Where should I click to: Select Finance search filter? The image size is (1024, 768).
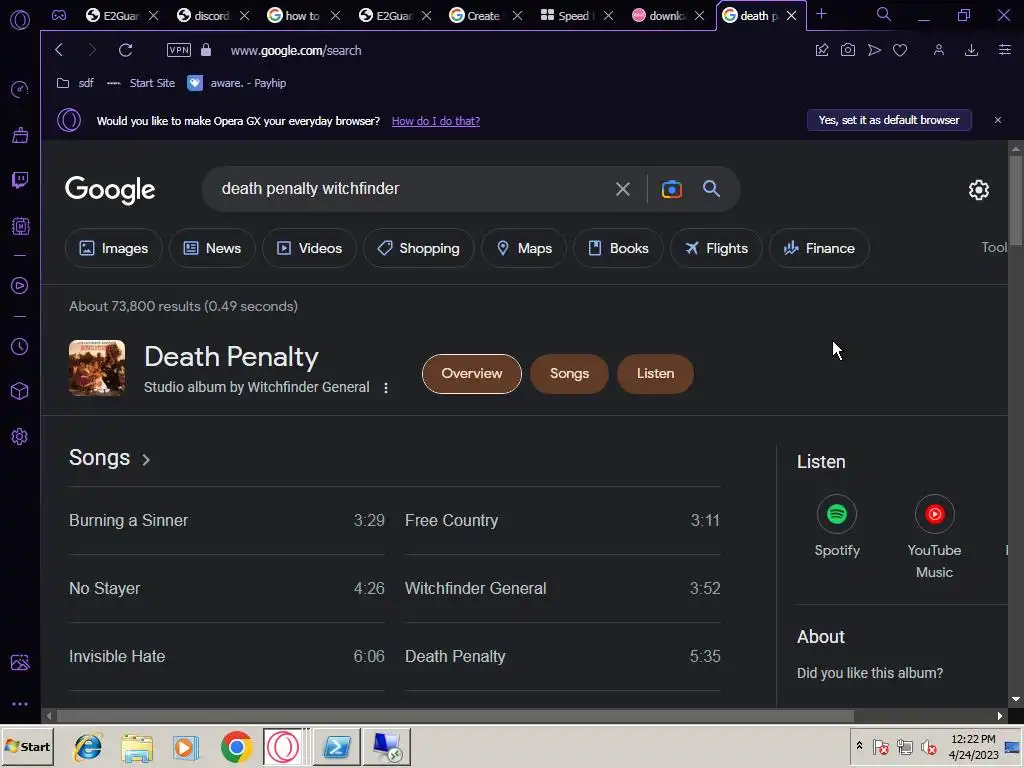(819, 248)
